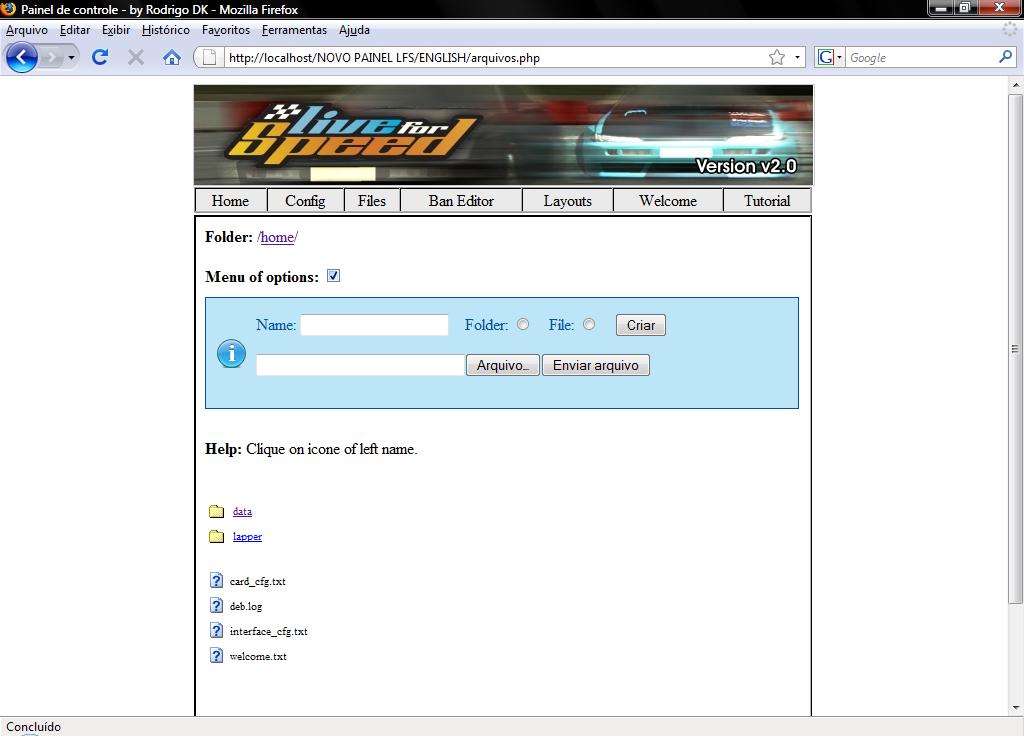The height and width of the screenshot is (736, 1024).
Task: Switch to the Files tab
Action: pyautogui.click(x=372, y=200)
